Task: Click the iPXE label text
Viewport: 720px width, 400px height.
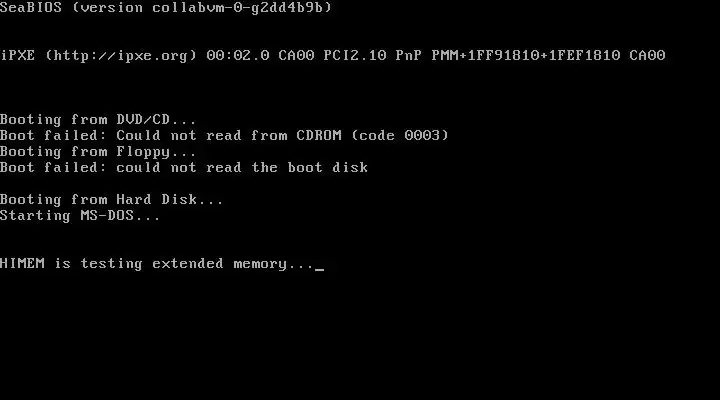Action: pyautogui.click(x=17, y=56)
